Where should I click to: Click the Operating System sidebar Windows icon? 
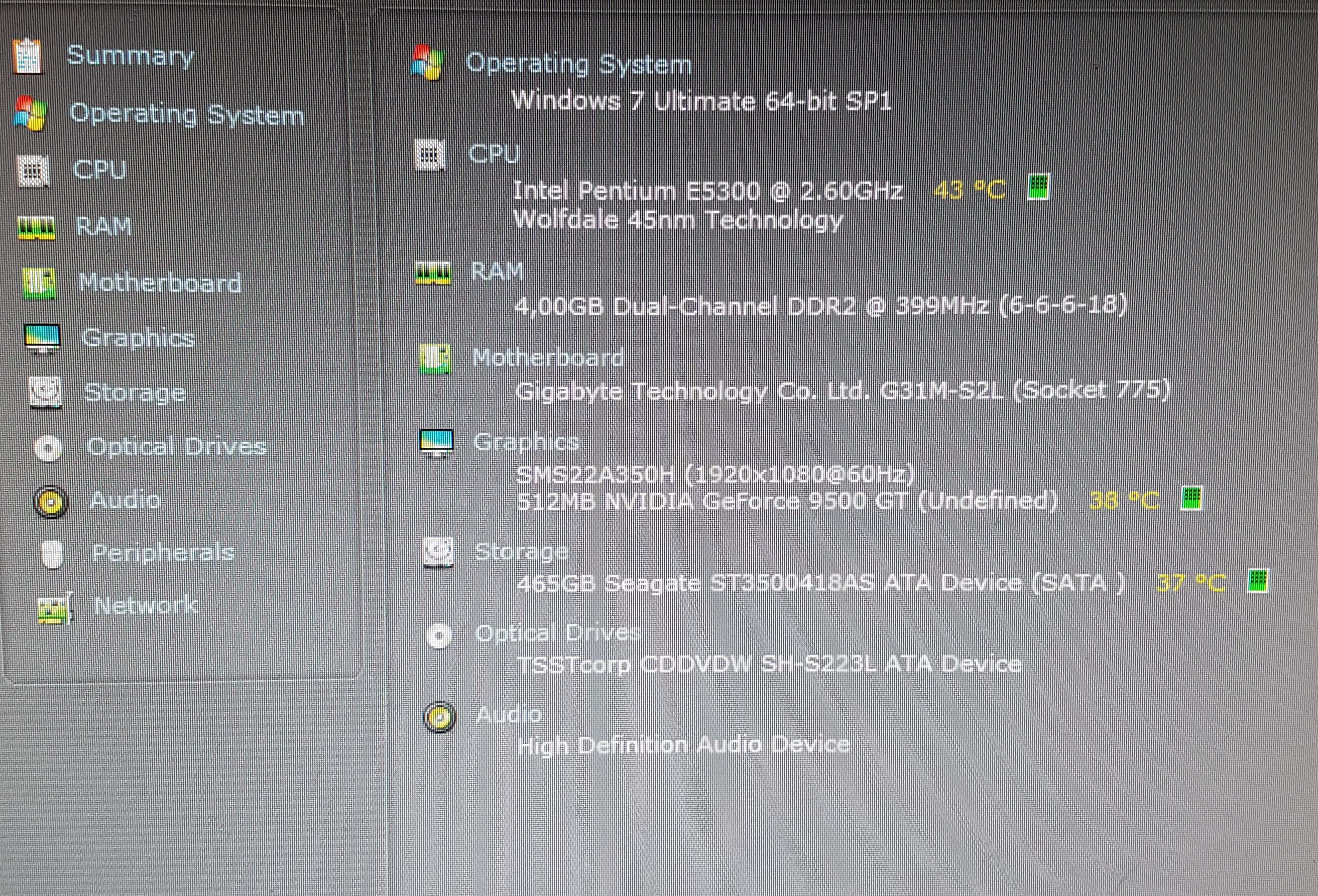(x=30, y=113)
